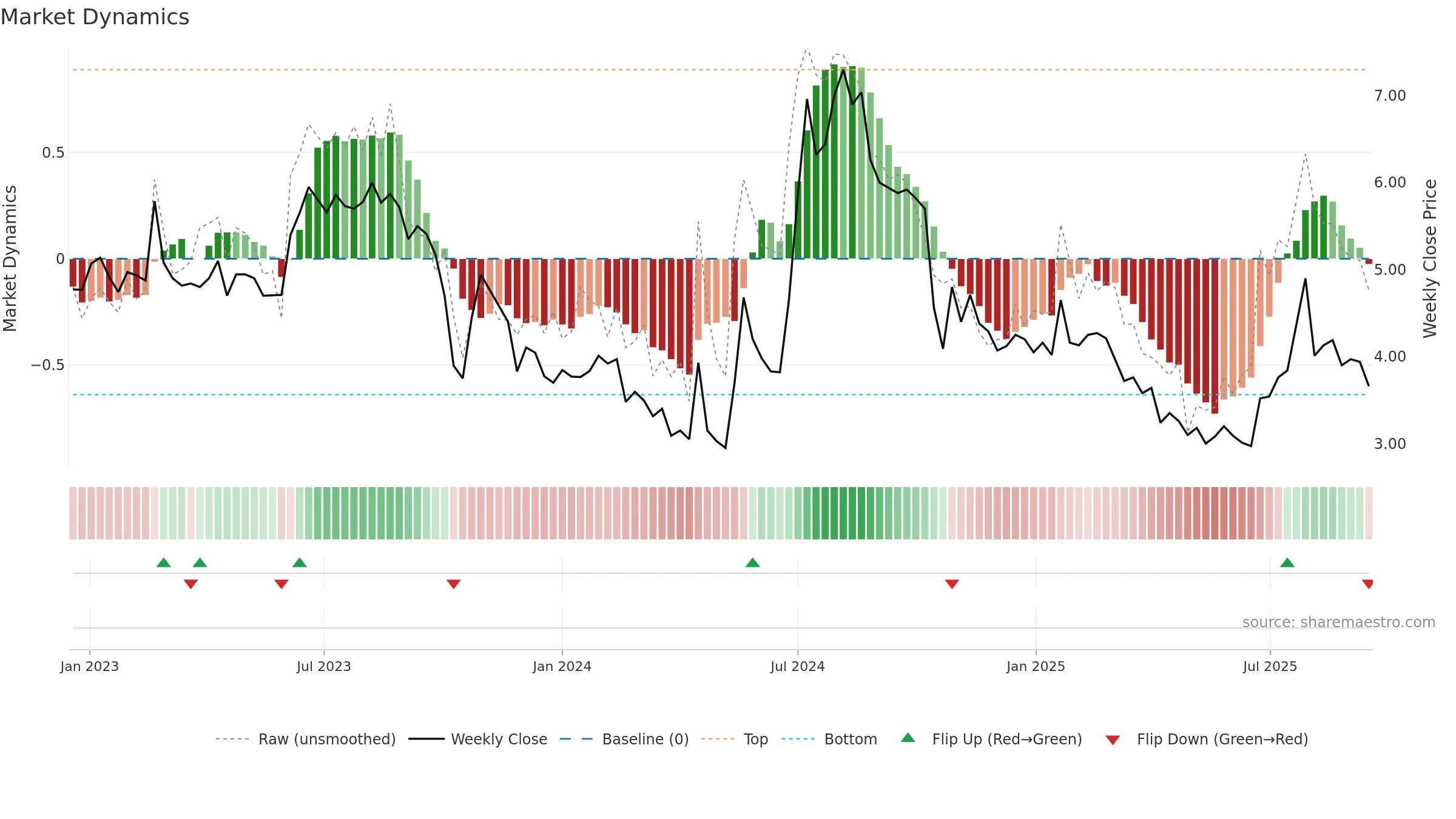1456x819 pixels.
Task: Click the 5.00 price axis tick
Action: [1390, 270]
